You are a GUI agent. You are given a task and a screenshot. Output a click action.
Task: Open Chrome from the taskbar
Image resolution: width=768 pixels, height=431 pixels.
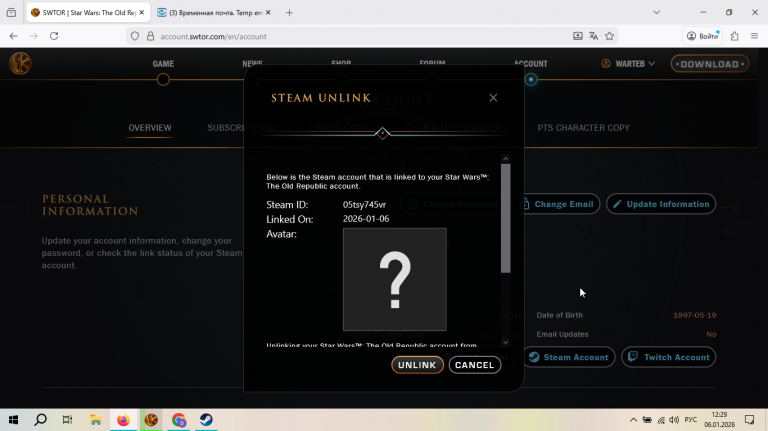pos(179,420)
